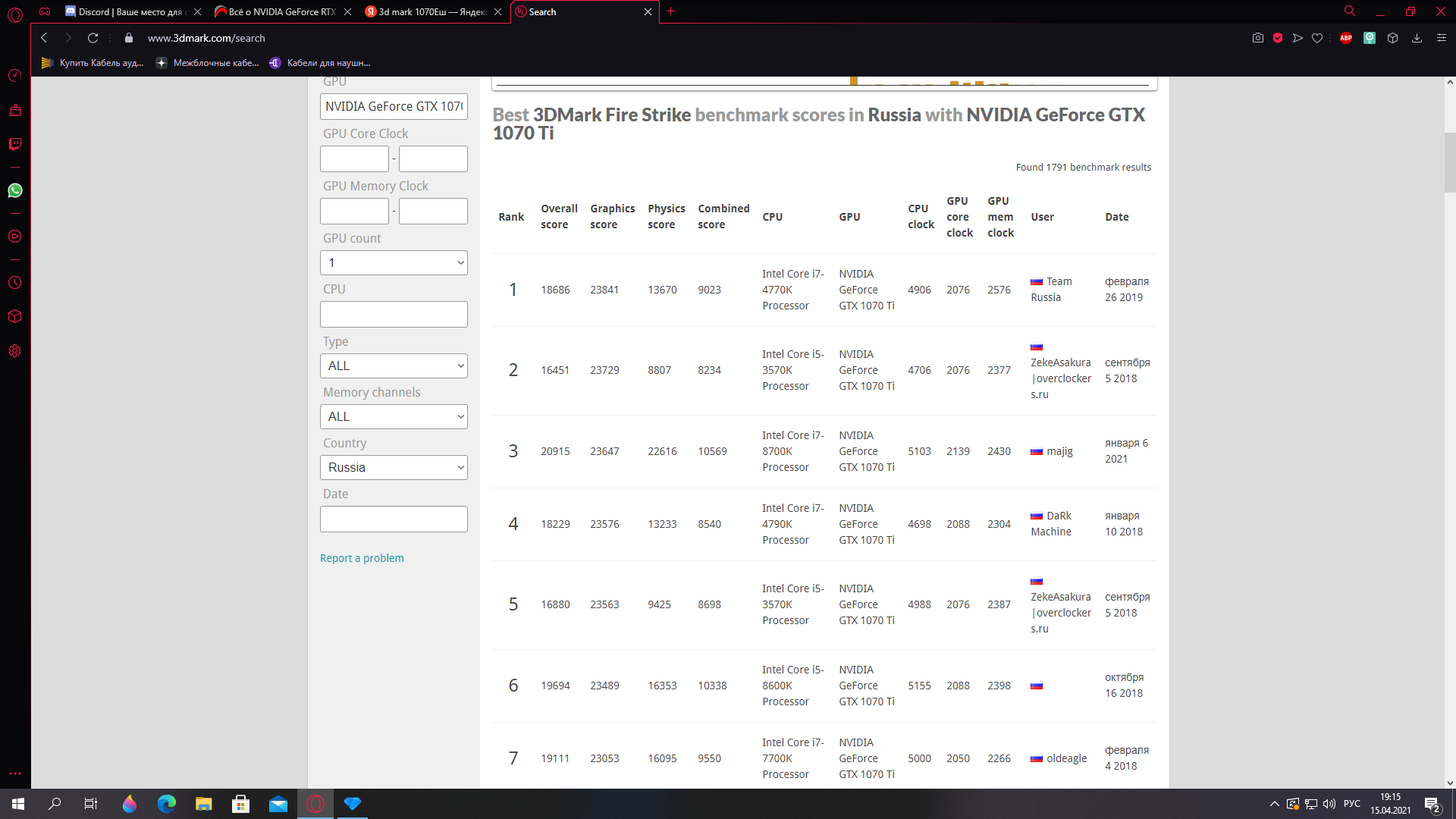The height and width of the screenshot is (819, 1456).
Task: Add page to bookmarks heart icon
Action: [x=1317, y=38]
